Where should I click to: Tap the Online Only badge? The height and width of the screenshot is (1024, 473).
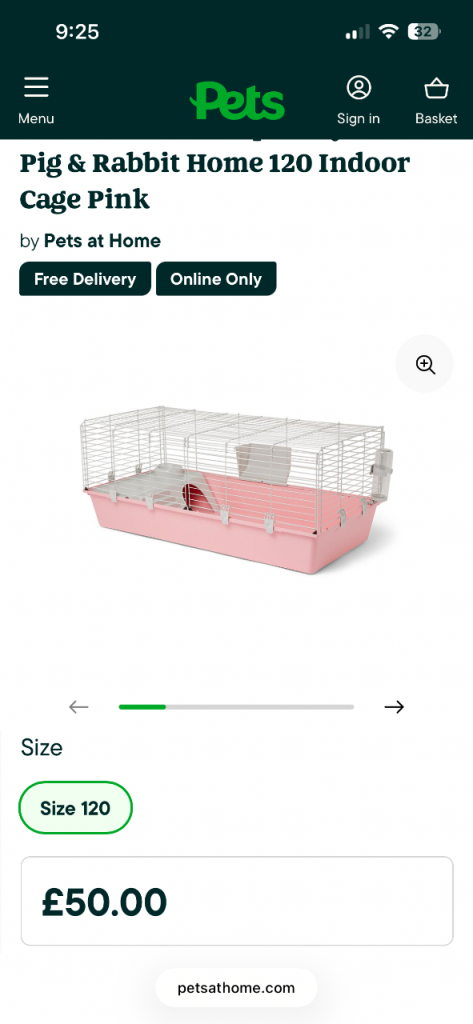pyautogui.click(x=216, y=279)
